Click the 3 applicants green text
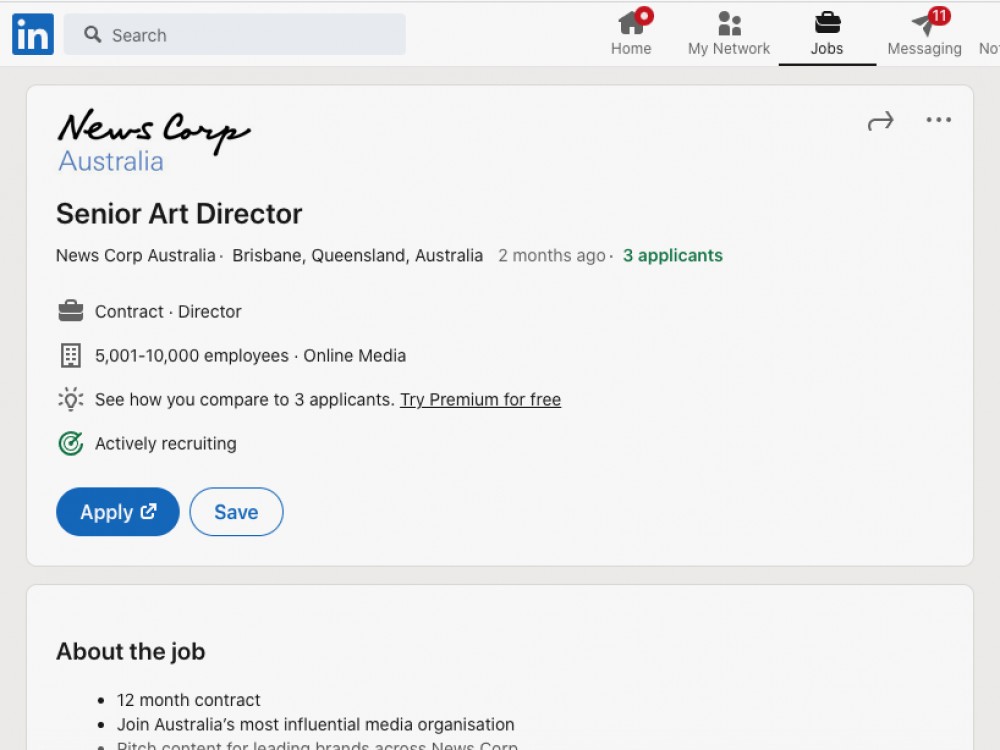This screenshot has width=1000, height=750. (x=672, y=256)
